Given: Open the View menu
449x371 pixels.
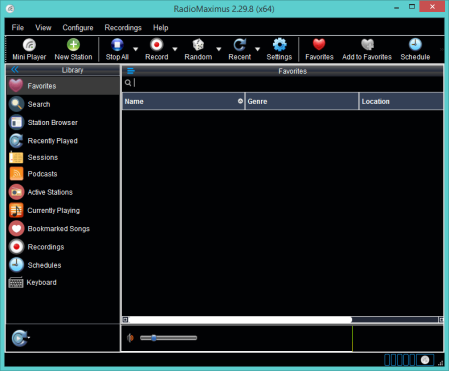Looking at the screenshot, I should tap(43, 28).
